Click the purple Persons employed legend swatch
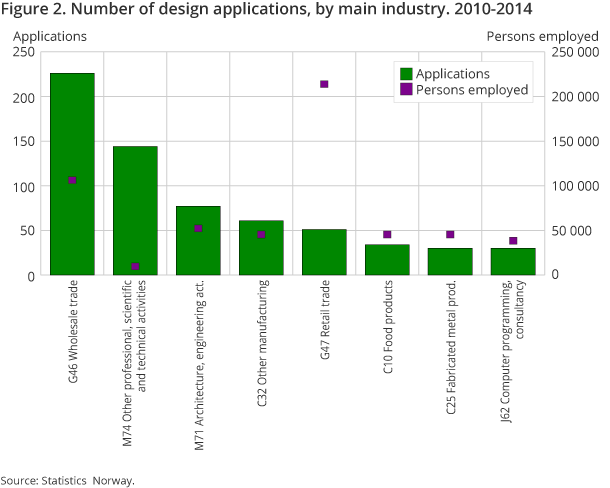 (x=406, y=90)
